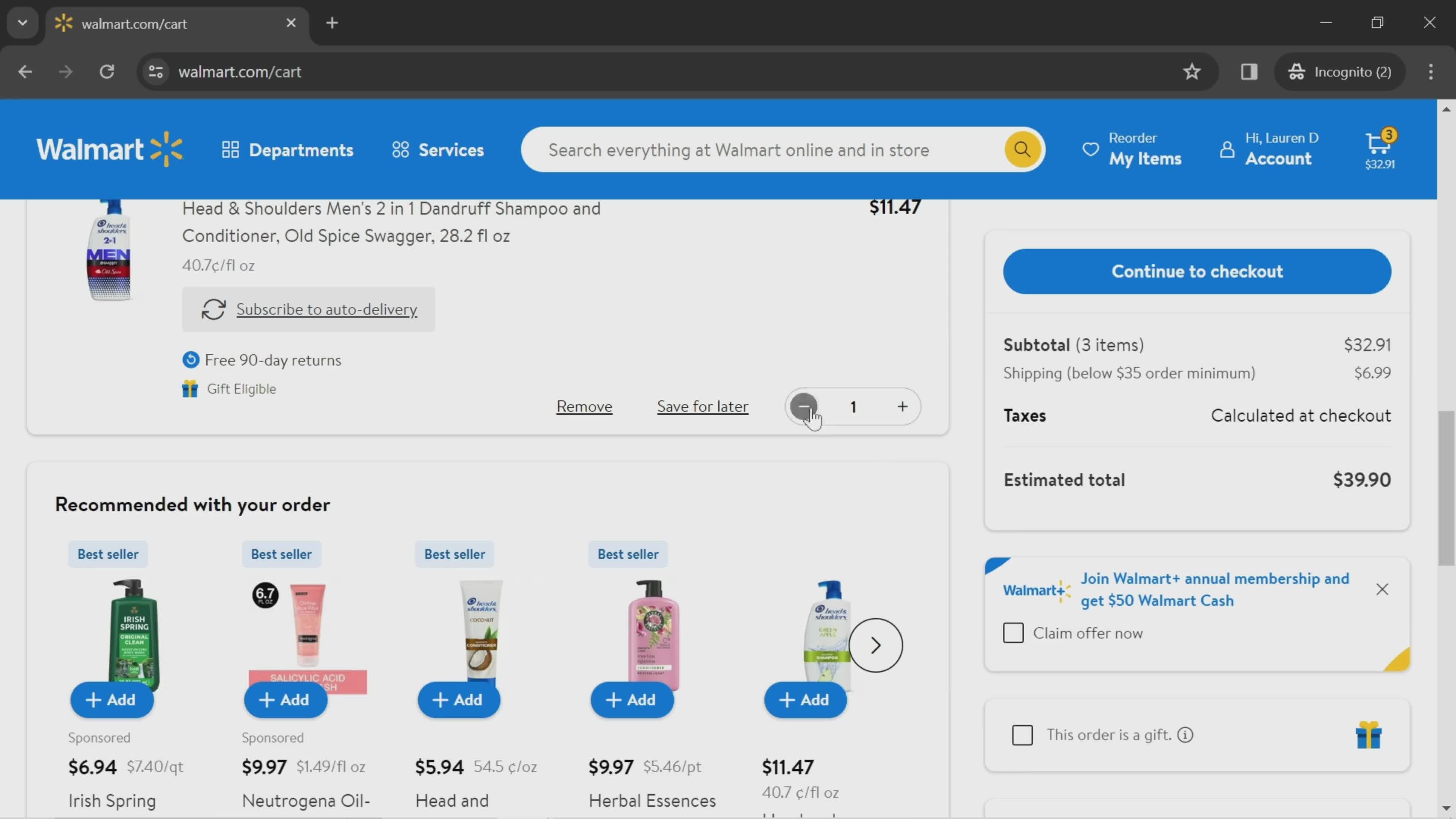
Task: Open a new browser tab
Action: tap(333, 23)
